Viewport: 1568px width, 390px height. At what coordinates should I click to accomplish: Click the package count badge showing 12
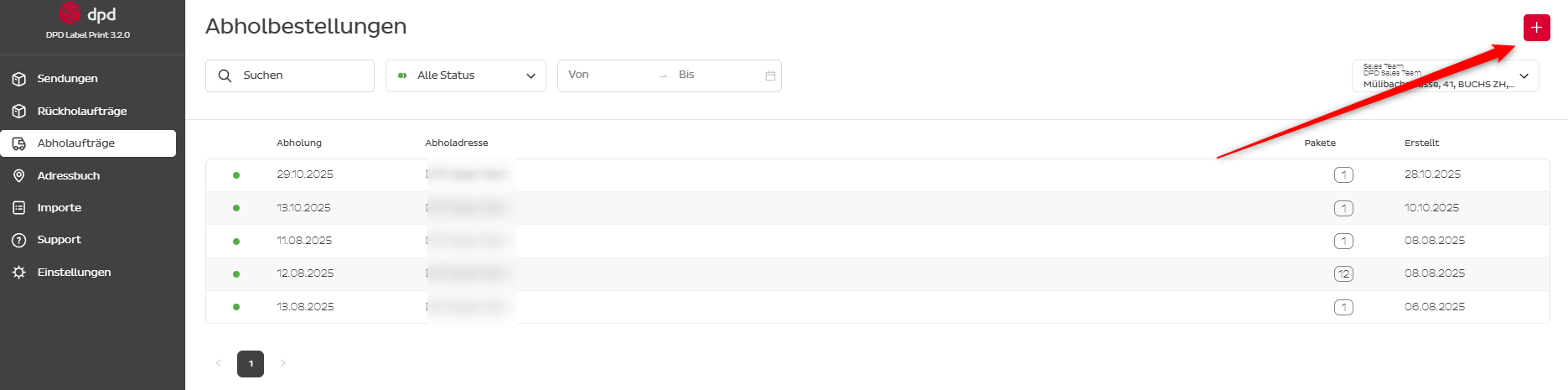coord(1343,274)
